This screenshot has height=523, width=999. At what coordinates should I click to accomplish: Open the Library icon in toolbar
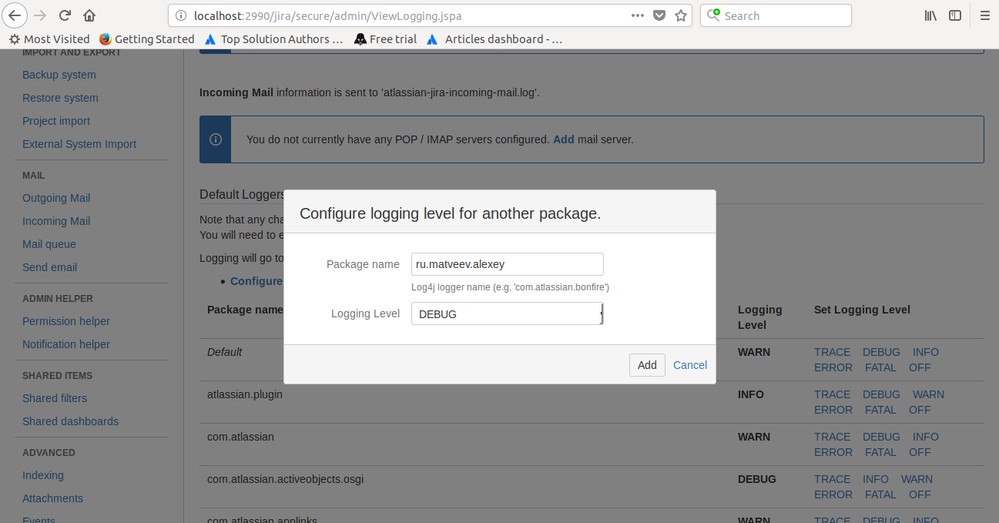[931, 16]
